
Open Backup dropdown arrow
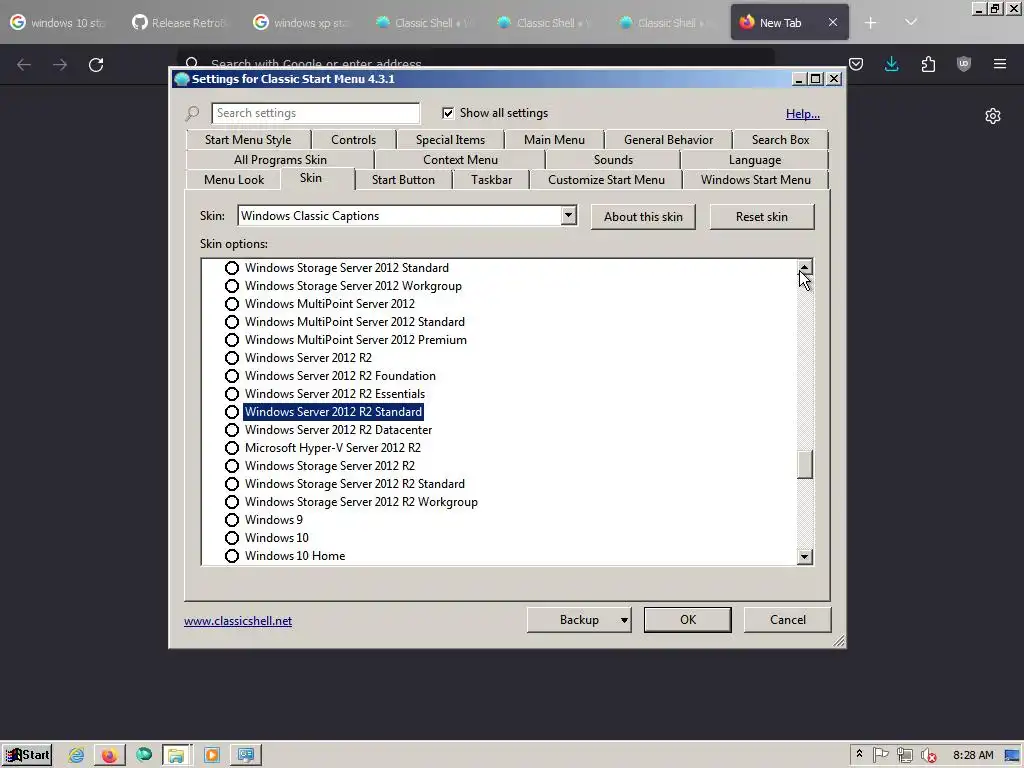pyautogui.click(x=624, y=620)
